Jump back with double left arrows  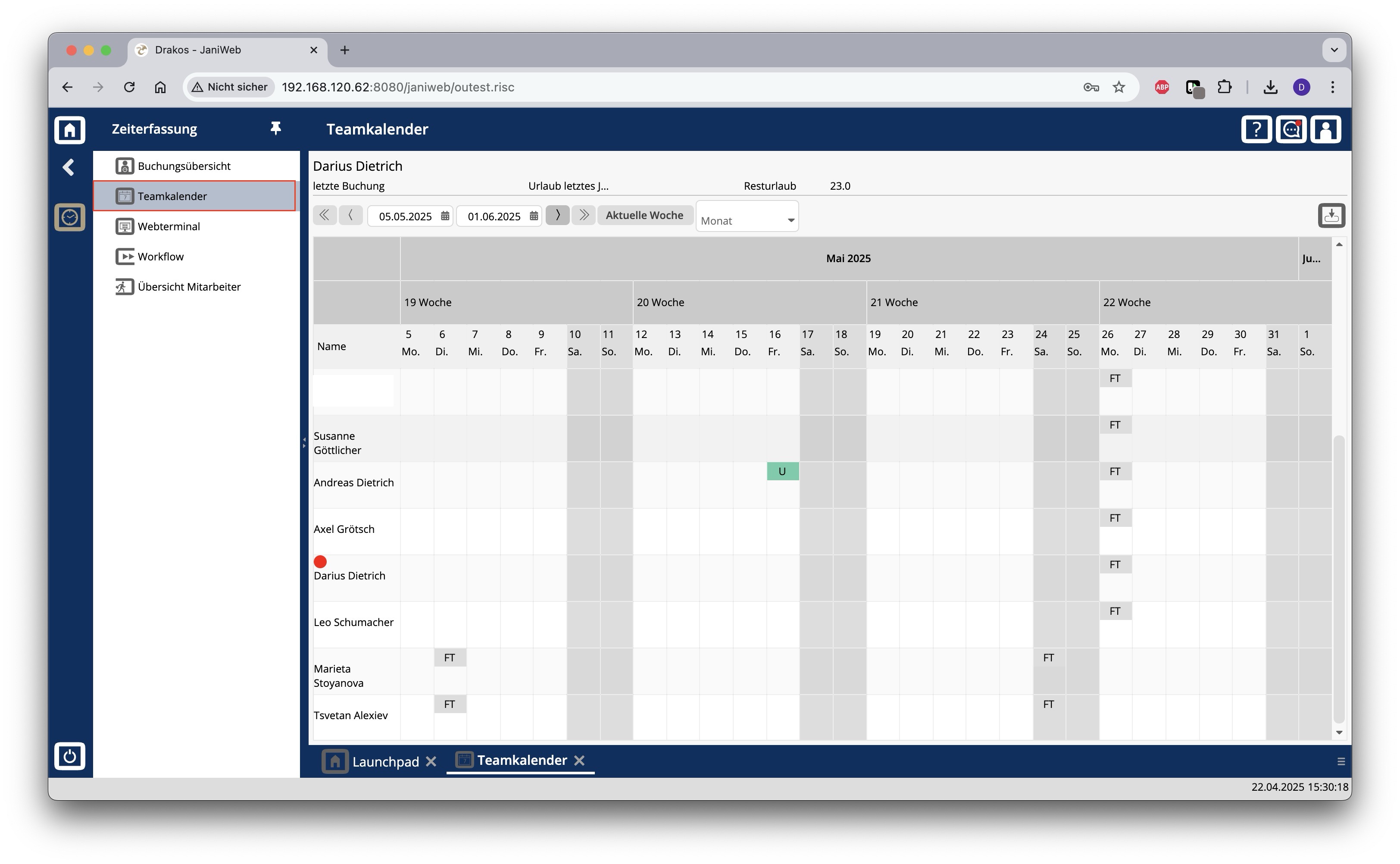pos(325,216)
